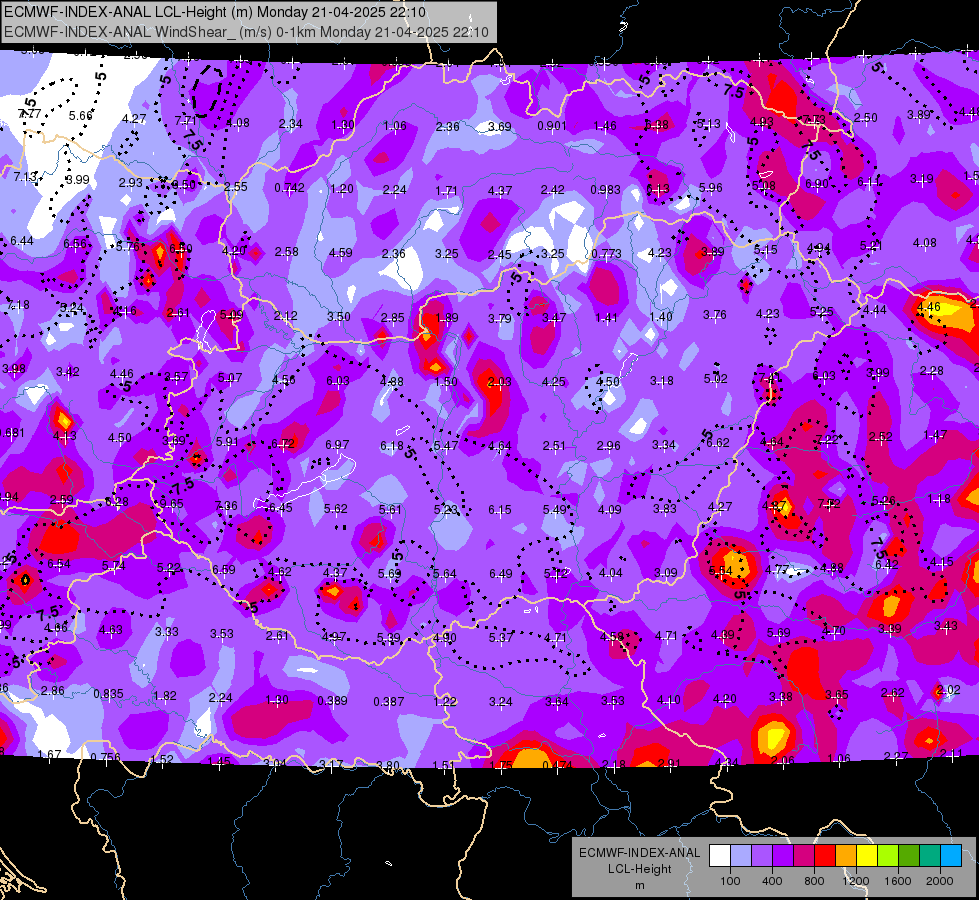Image resolution: width=979 pixels, height=900 pixels.
Task: Click the wind shear value 3.34
Action: tap(664, 445)
